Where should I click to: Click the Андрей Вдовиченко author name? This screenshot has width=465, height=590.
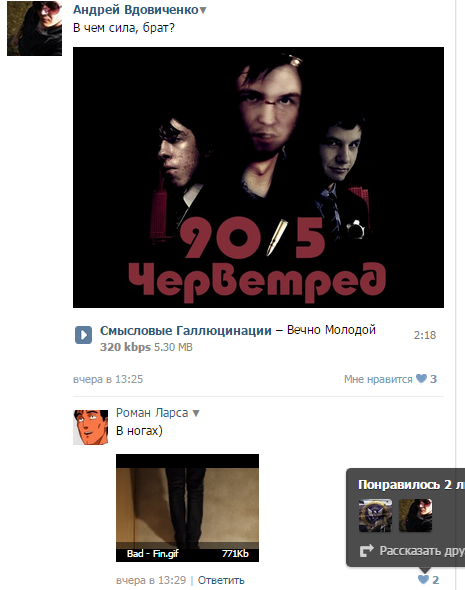pos(135,10)
